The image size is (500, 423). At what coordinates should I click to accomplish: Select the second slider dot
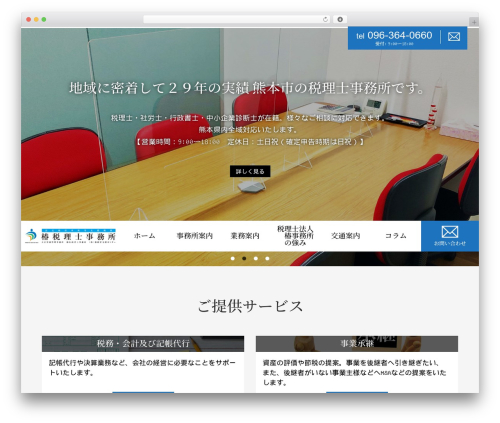coord(244,258)
